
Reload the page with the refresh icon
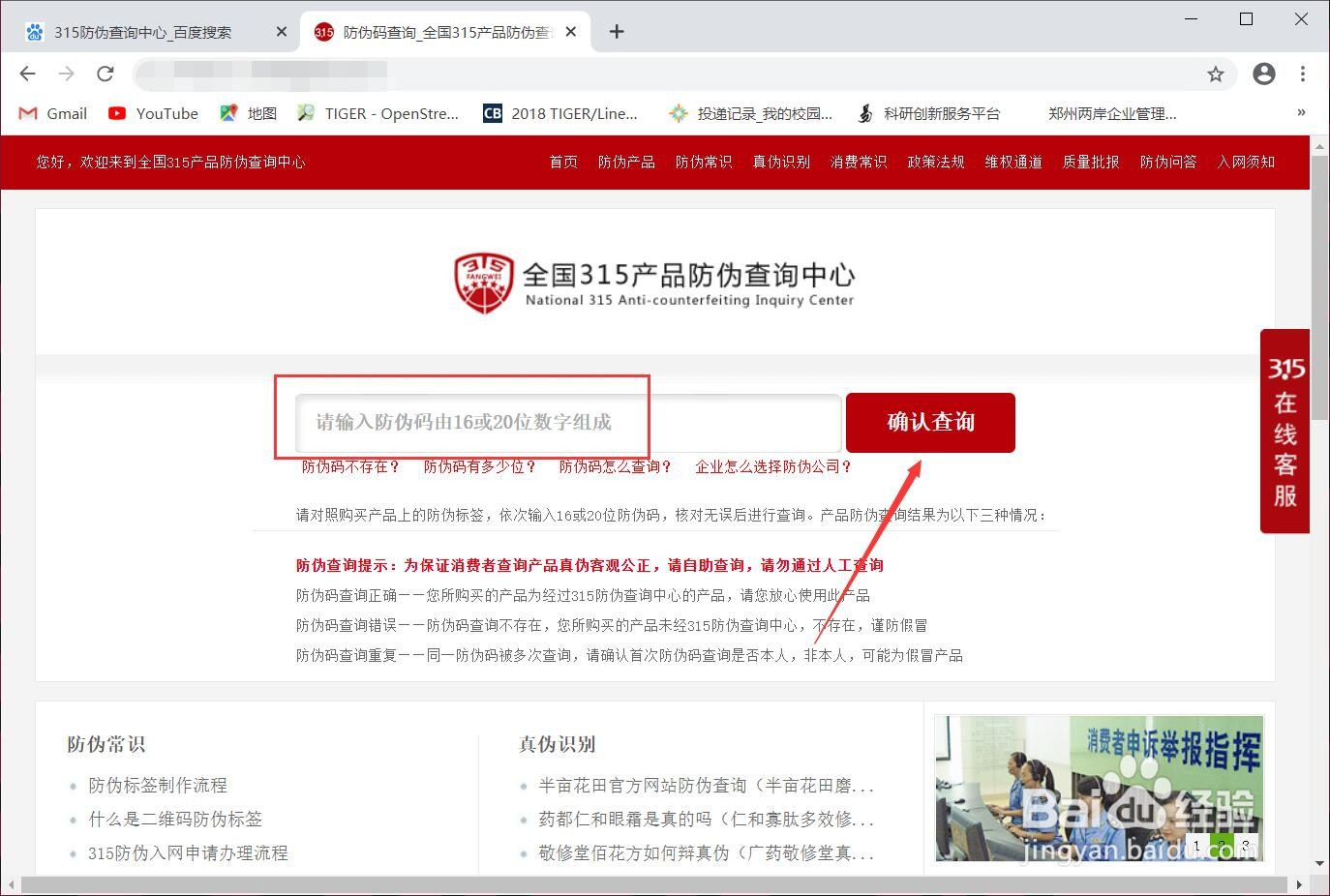click(x=106, y=74)
